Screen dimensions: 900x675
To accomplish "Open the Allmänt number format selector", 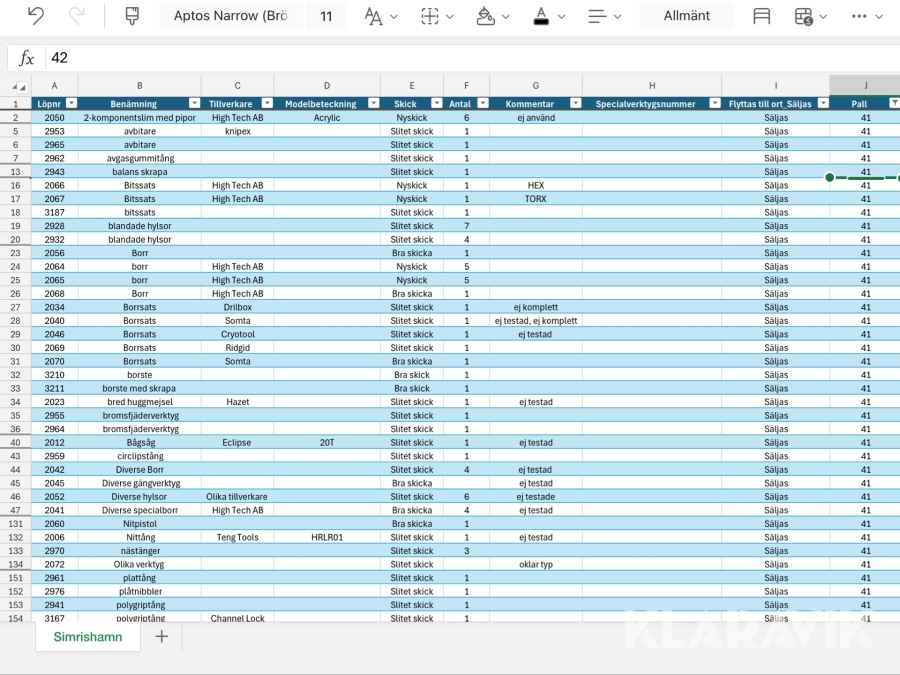I will click(686, 16).
